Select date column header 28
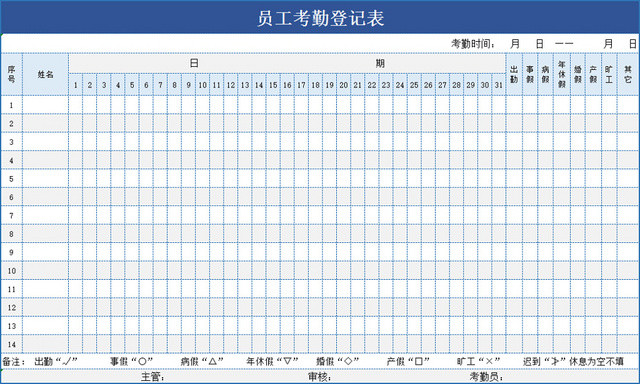Image resolution: width=640 pixels, height=384 pixels. click(456, 85)
